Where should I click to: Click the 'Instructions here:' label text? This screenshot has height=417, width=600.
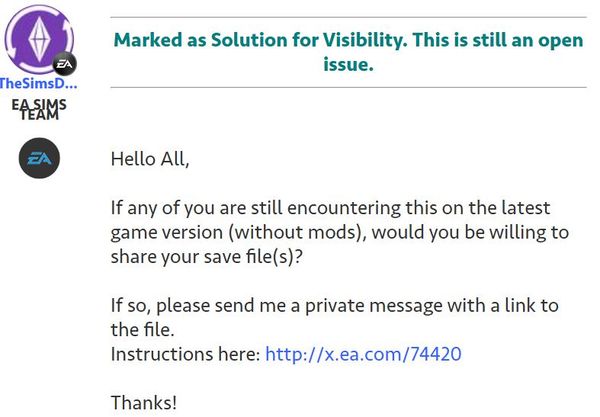(x=186, y=354)
